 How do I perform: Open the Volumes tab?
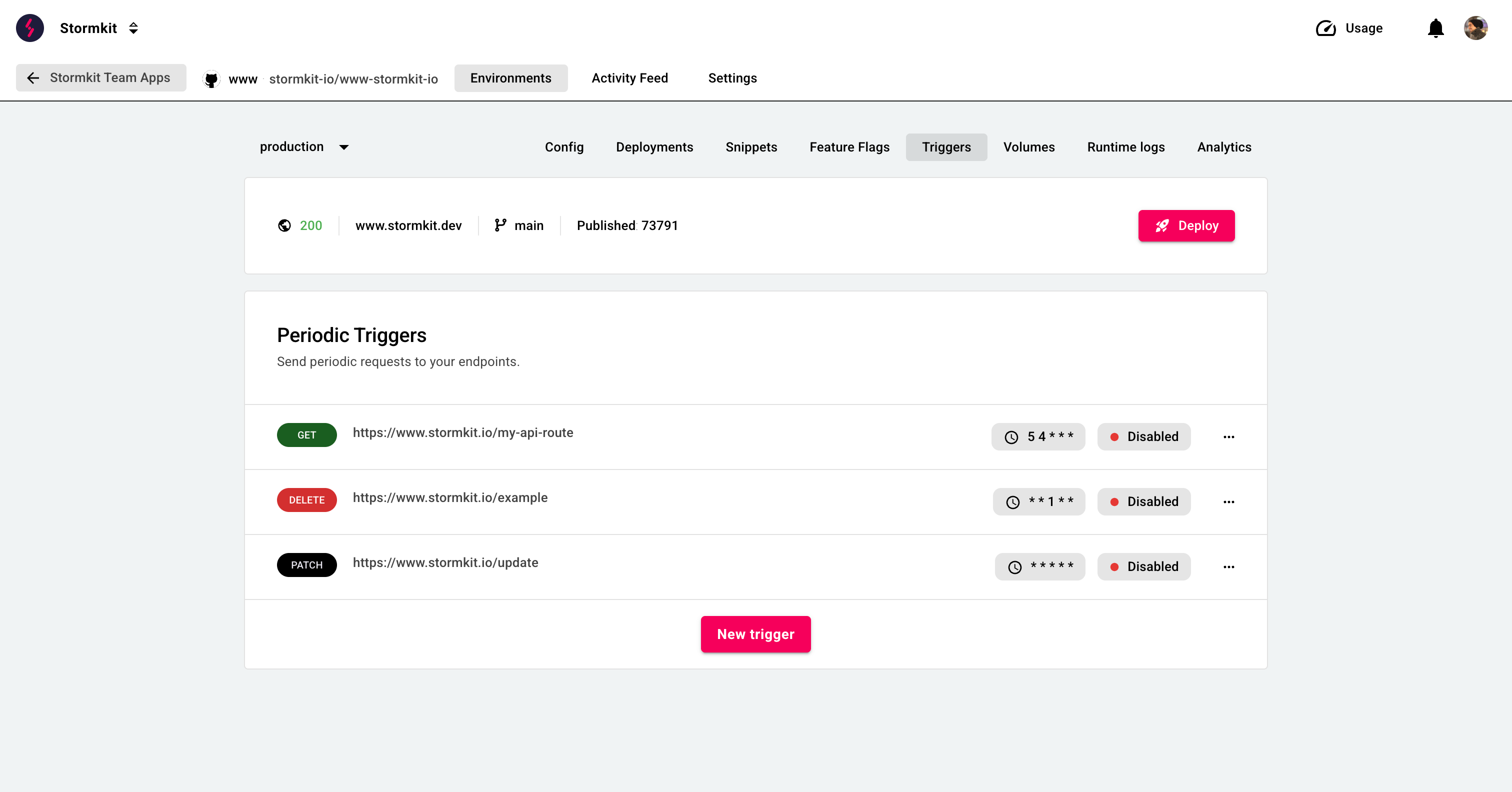click(1028, 147)
